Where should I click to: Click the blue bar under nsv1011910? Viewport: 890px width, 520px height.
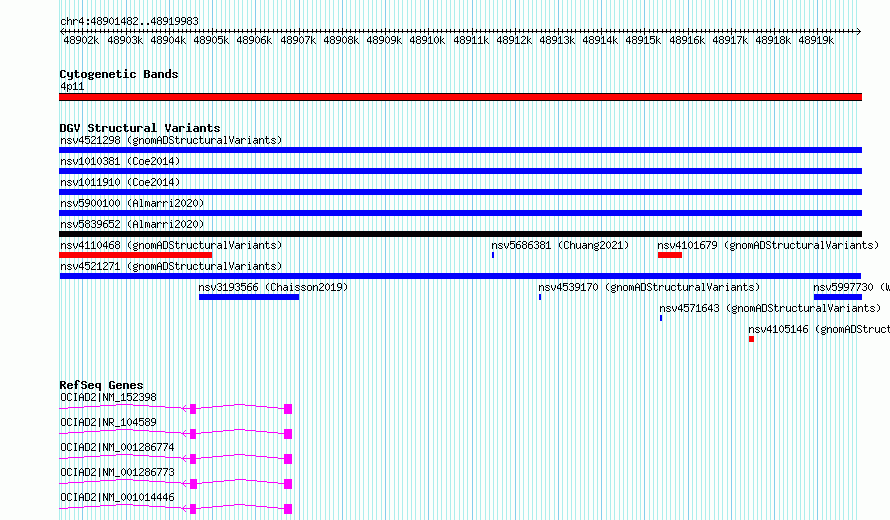coord(460,192)
